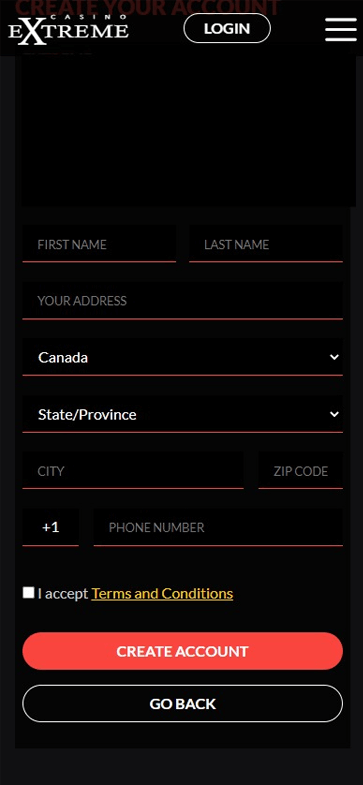This screenshot has height=785, width=363.
Task: Select the CITY input field
Action: click(x=133, y=471)
